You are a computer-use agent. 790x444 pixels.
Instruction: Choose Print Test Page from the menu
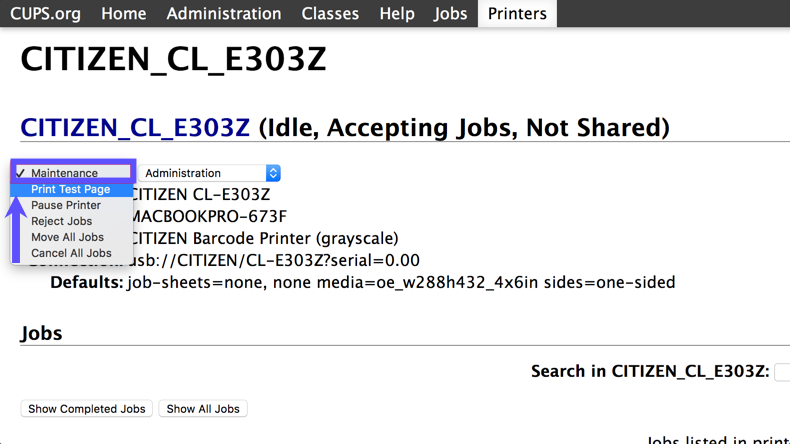(x=72, y=189)
